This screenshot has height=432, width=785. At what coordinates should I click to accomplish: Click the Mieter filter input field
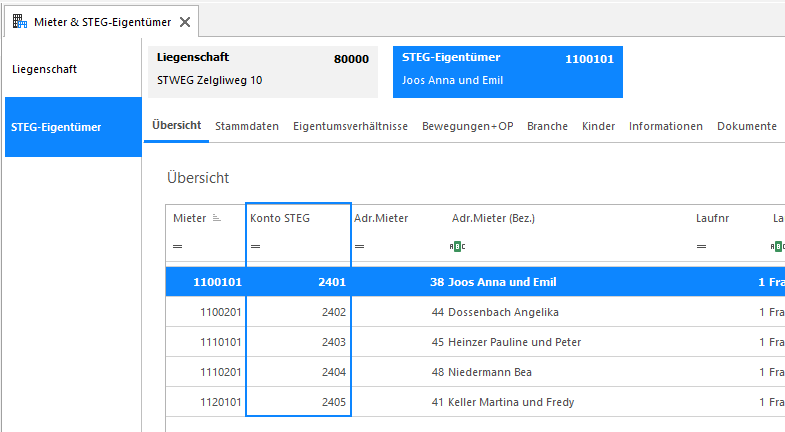click(215, 246)
